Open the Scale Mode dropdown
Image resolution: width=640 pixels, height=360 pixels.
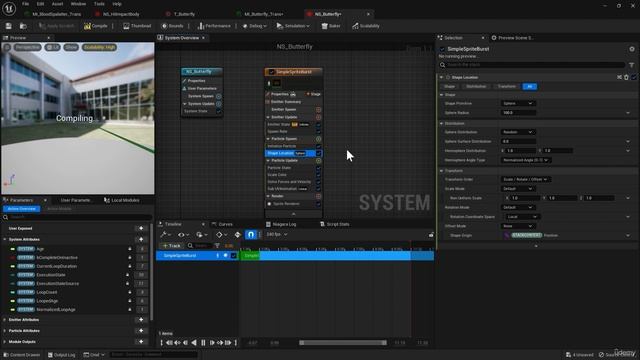[518, 189]
